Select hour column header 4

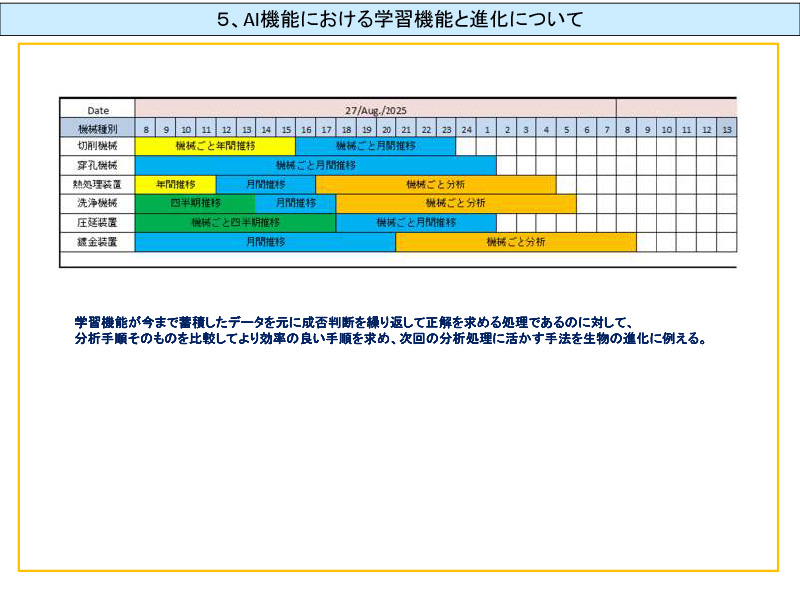click(x=546, y=130)
